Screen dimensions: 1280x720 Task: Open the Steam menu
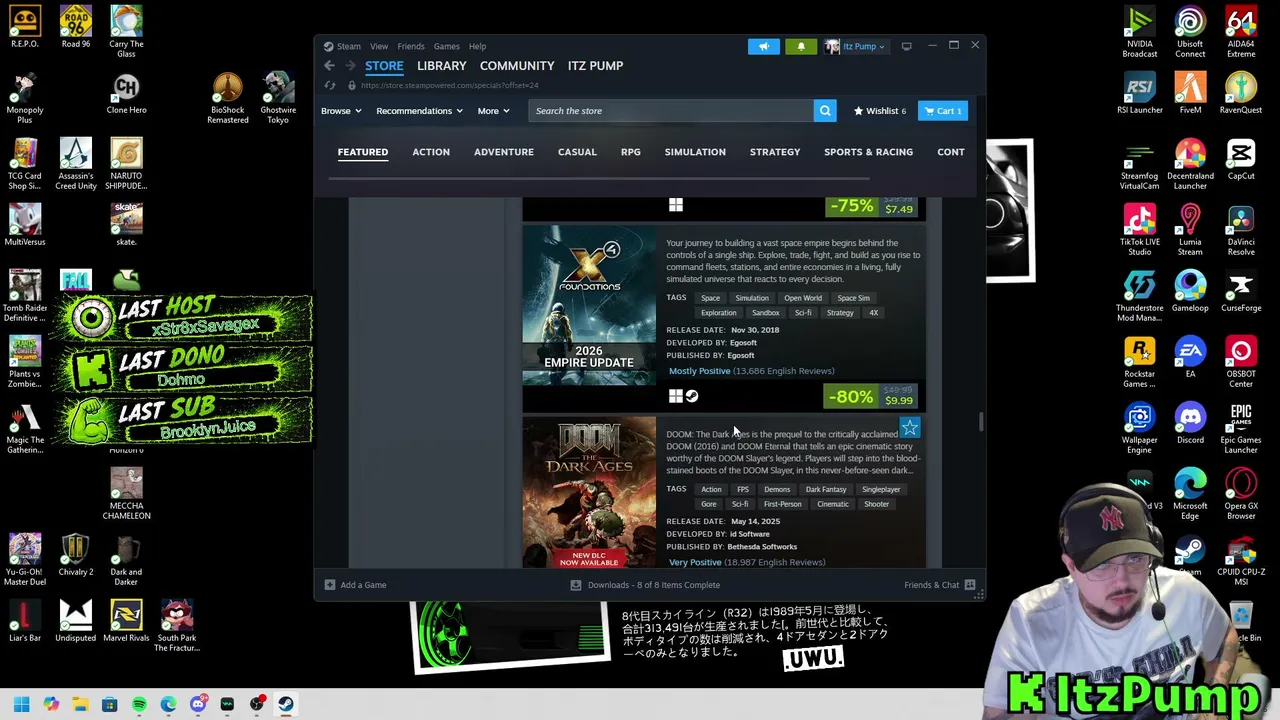(x=349, y=46)
